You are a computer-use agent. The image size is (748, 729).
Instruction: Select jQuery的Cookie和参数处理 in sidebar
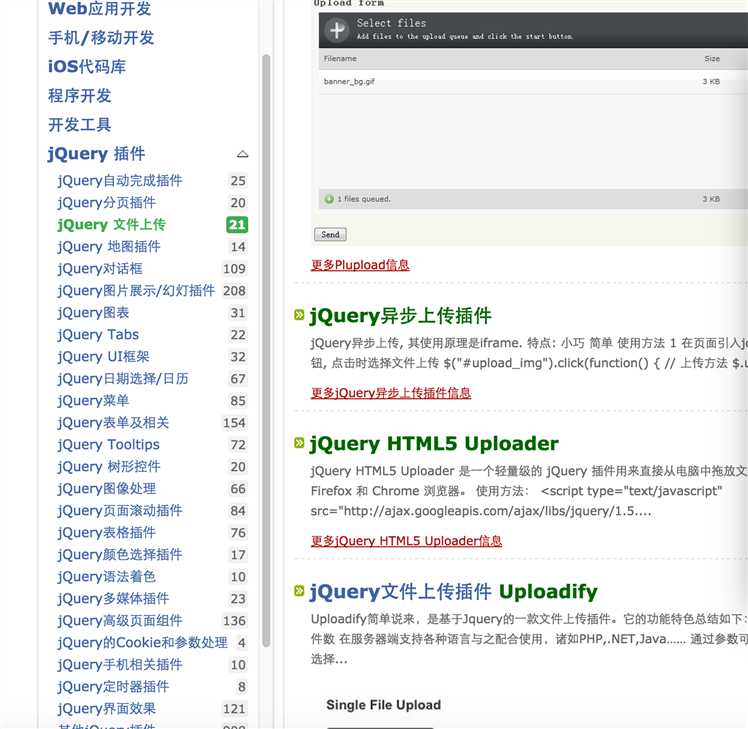click(x=142, y=642)
